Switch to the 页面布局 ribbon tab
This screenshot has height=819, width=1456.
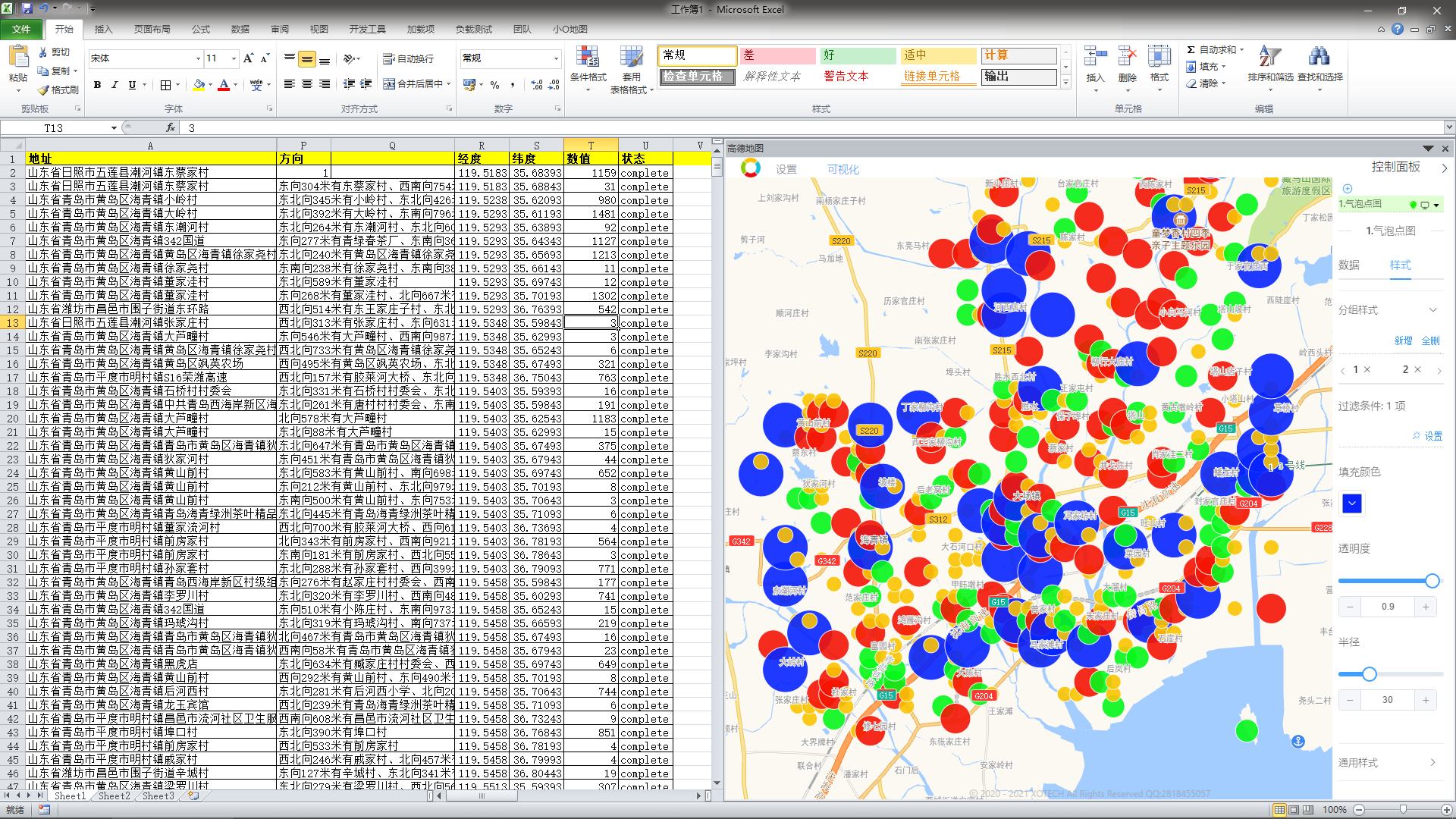point(152,29)
